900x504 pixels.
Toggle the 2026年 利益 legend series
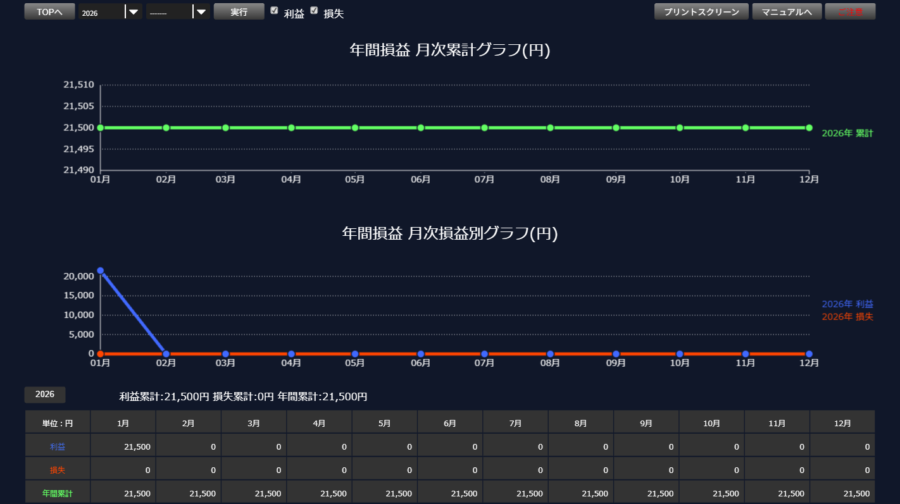point(847,304)
